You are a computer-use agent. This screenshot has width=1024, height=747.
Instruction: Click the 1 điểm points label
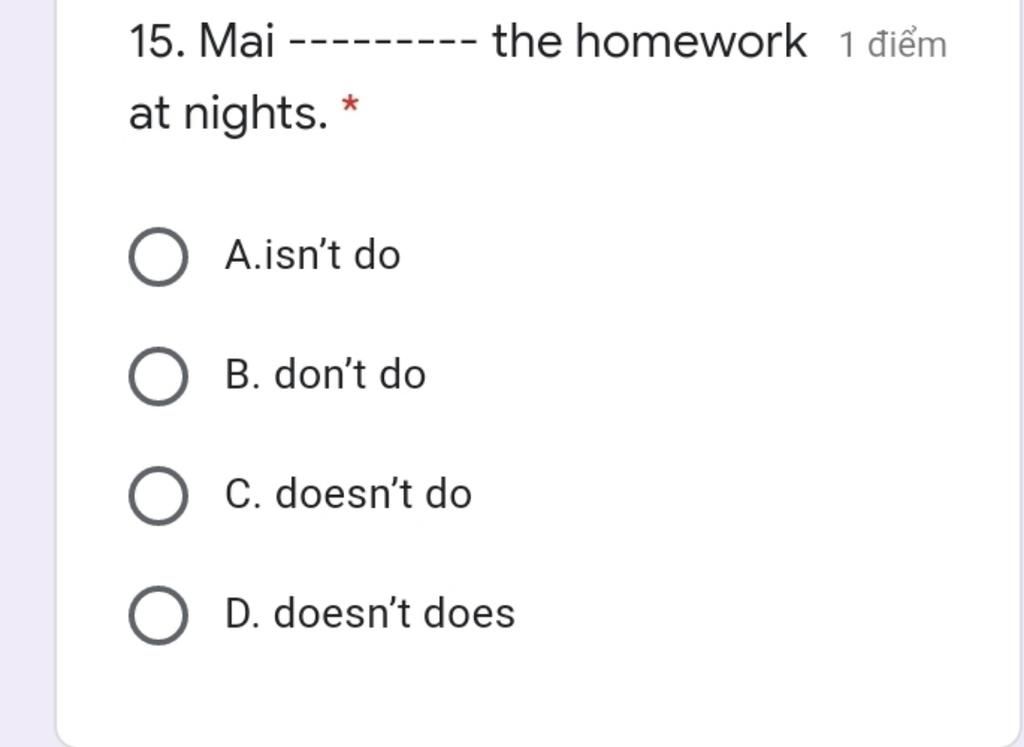click(x=893, y=45)
